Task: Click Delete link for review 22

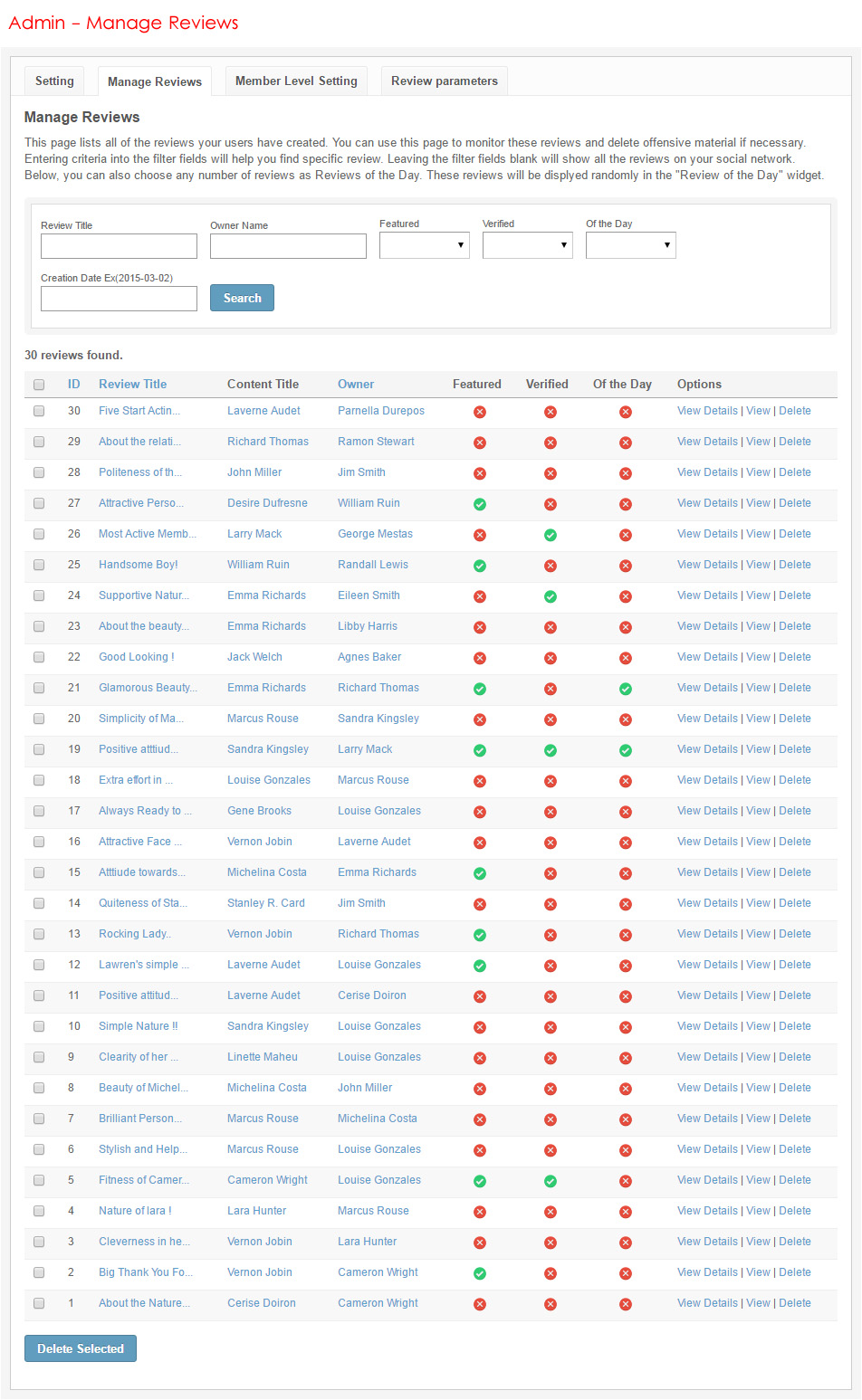Action: (794, 657)
